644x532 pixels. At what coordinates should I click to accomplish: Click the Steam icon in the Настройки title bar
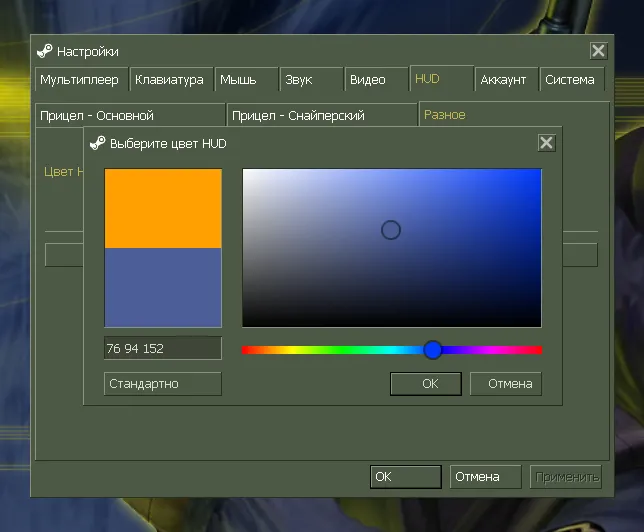tap(44, 51)
